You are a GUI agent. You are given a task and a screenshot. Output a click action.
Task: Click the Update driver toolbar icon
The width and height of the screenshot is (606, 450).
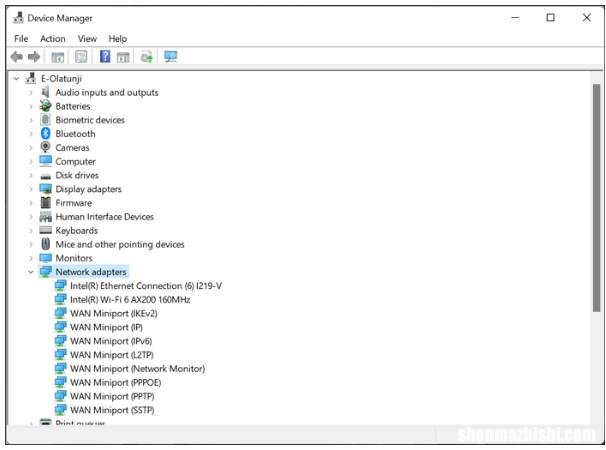point(147,57)
